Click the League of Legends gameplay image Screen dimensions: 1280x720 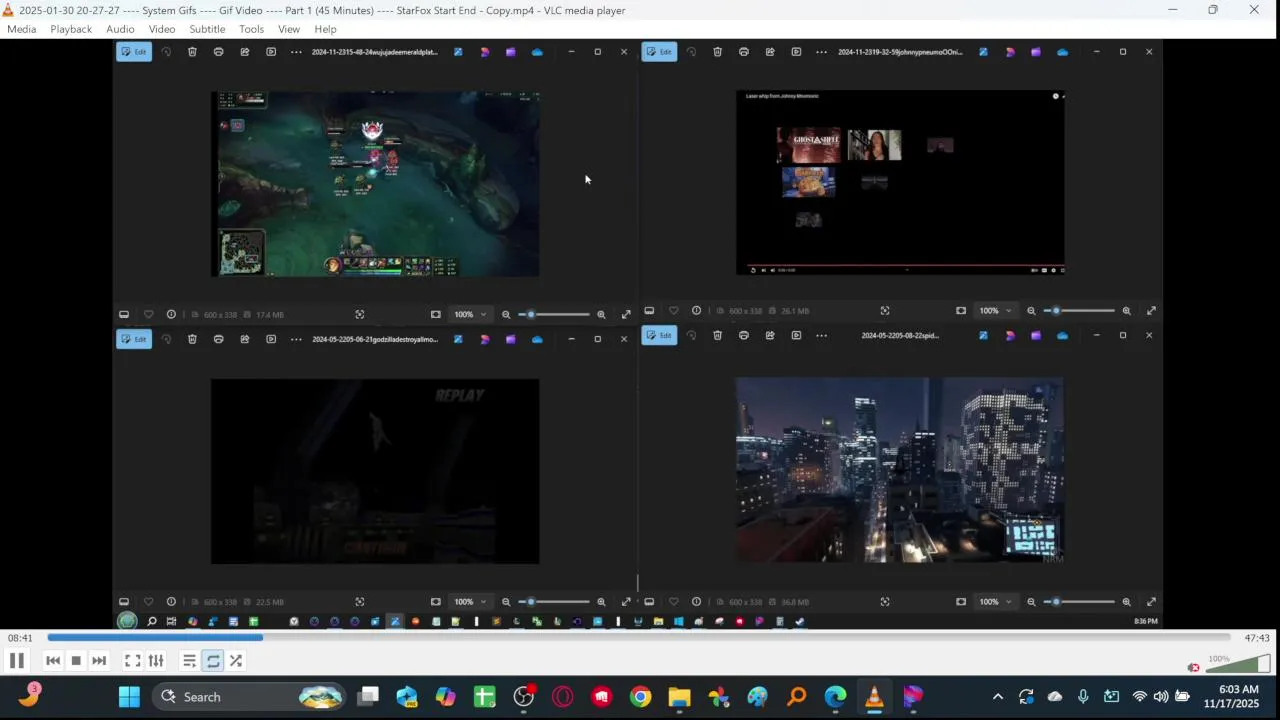pos(375,184)
